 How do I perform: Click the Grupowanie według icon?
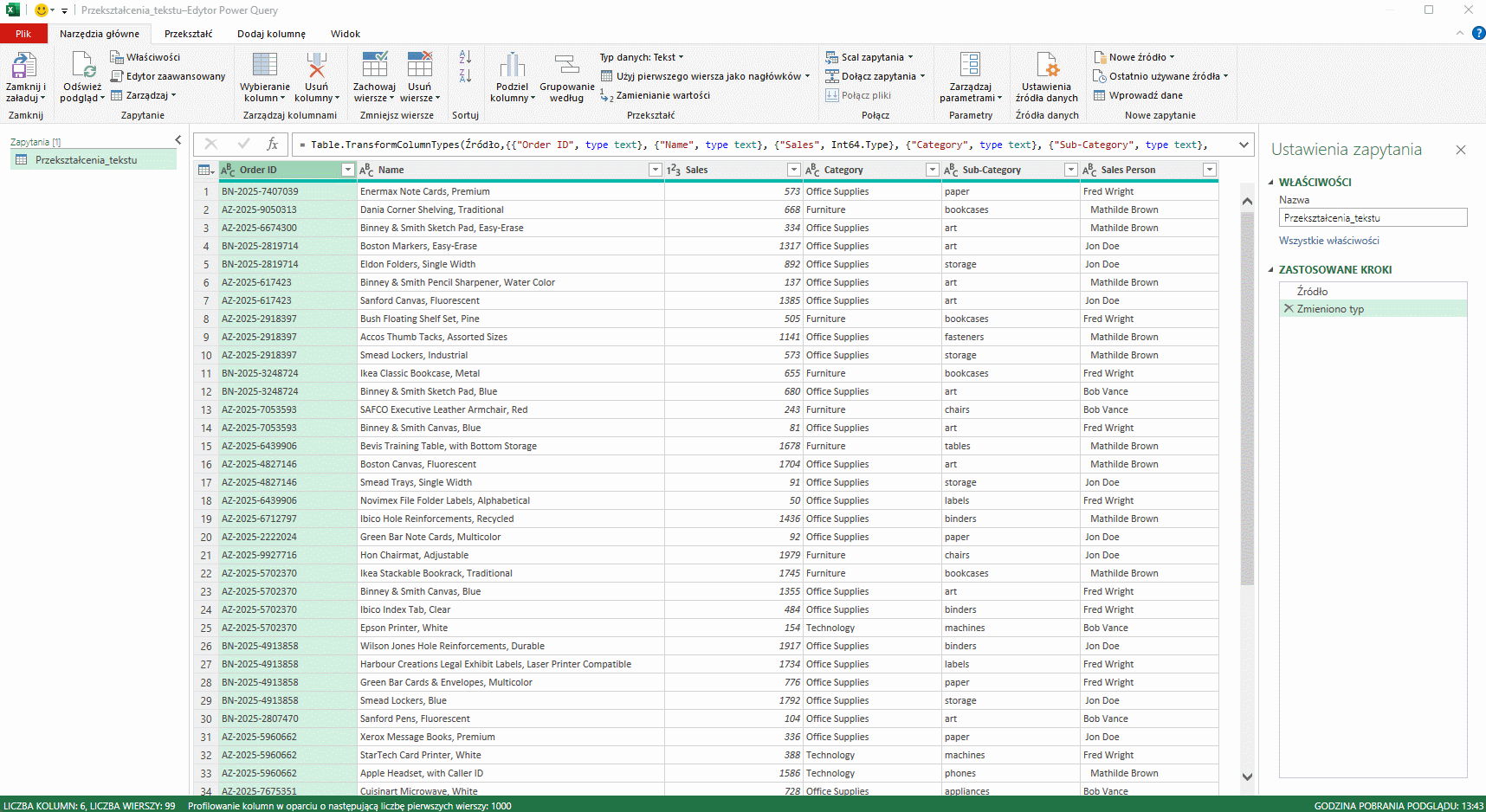tap(566, 66)
